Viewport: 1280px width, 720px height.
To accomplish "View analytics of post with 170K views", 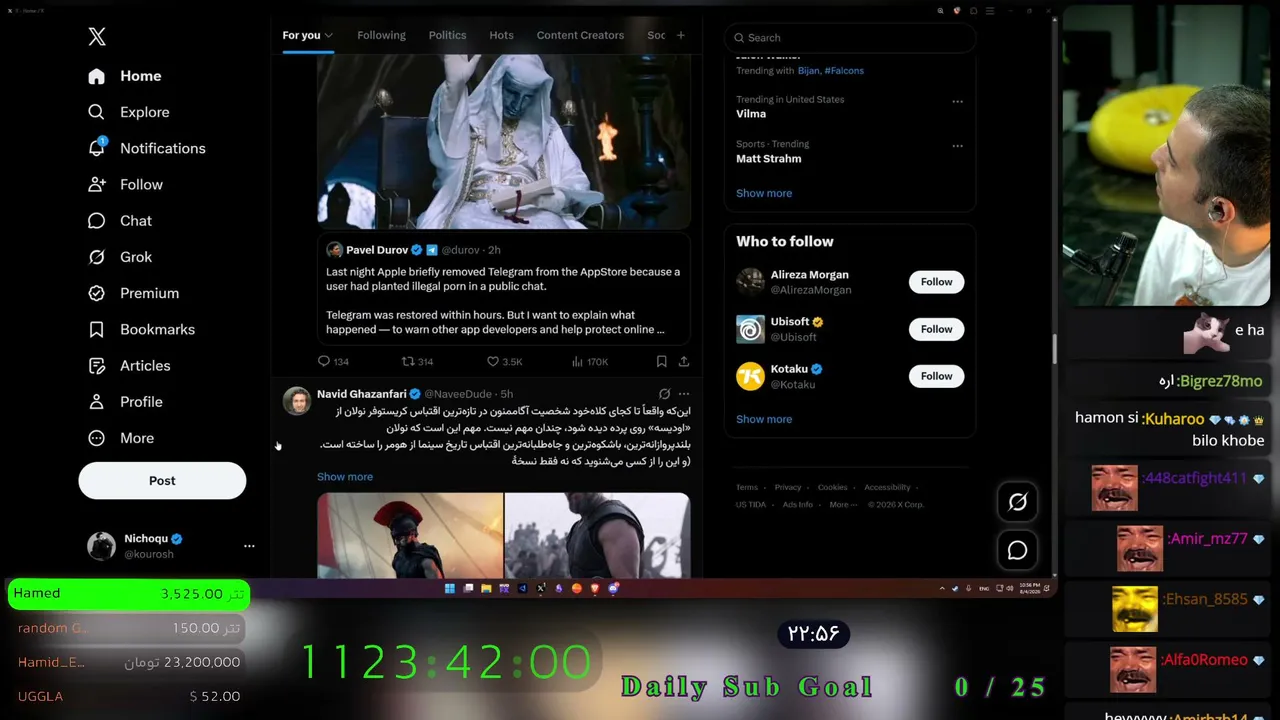I will (x=590, y=361).
